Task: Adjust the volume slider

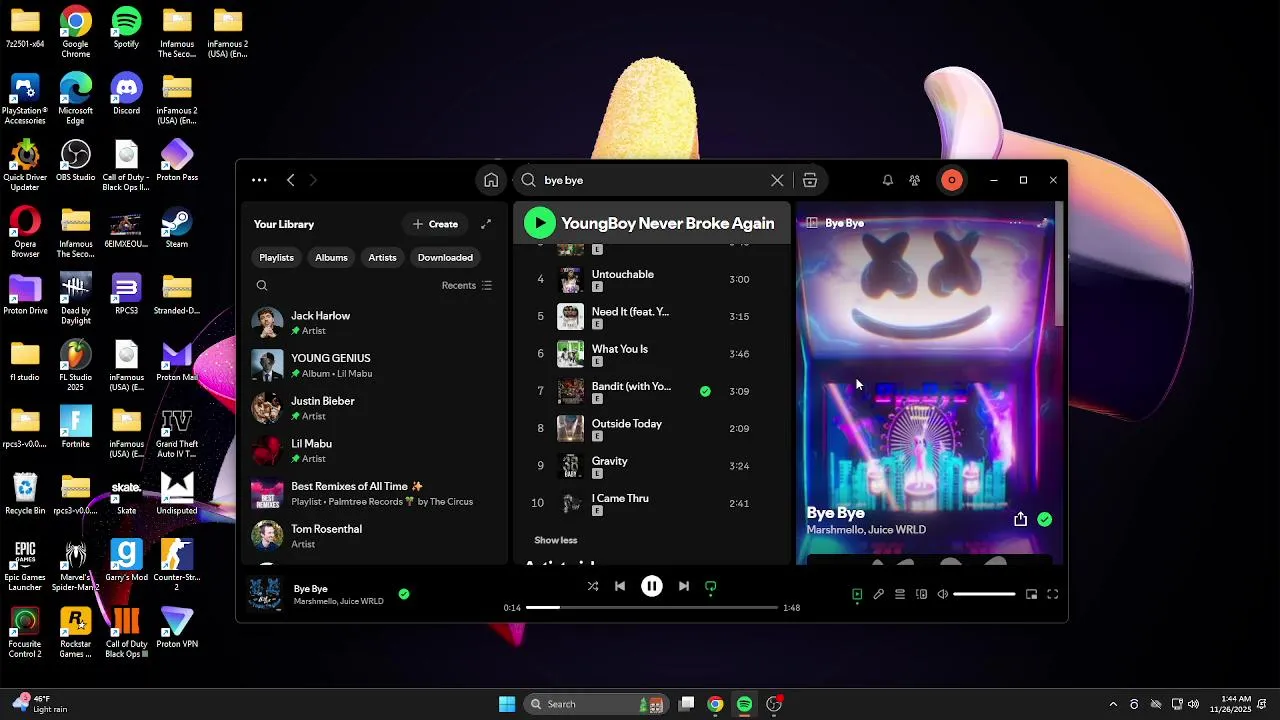Action: (x=984, y=595)
